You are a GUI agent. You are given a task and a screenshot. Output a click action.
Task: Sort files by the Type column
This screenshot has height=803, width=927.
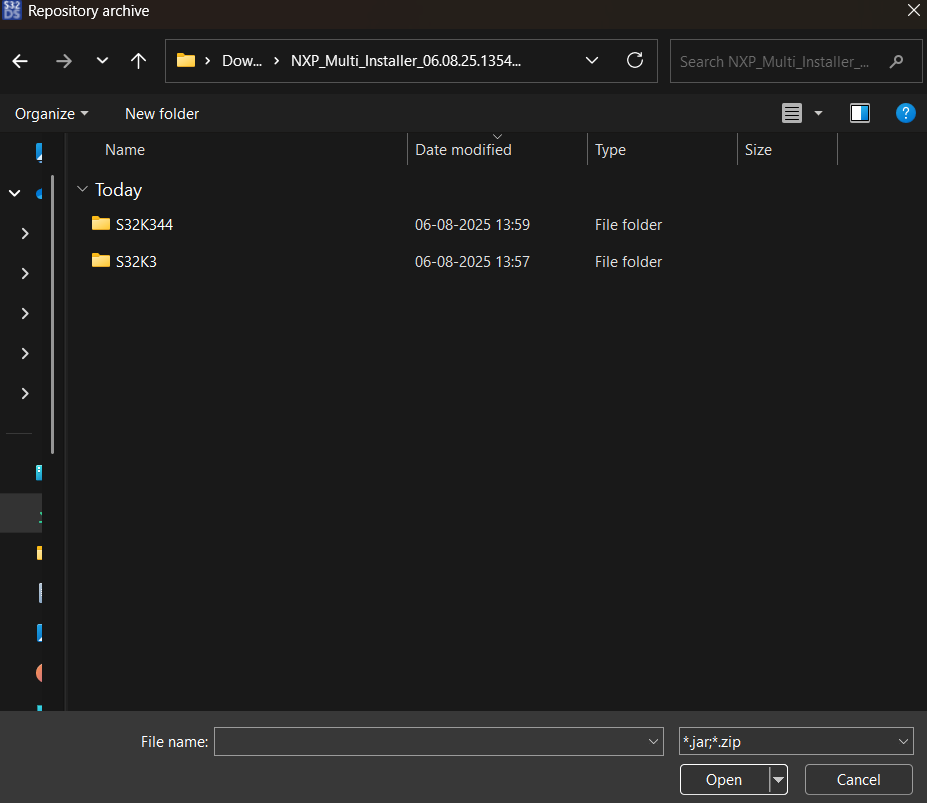[610, 150]
